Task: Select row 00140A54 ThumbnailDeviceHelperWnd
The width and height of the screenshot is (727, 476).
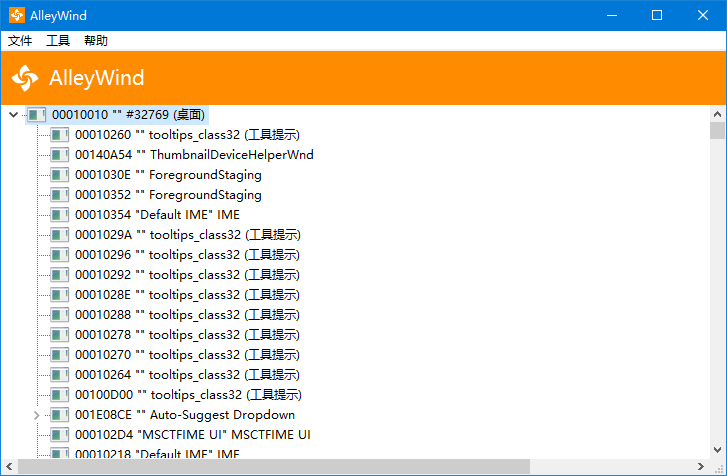Action: coord(194,155)
